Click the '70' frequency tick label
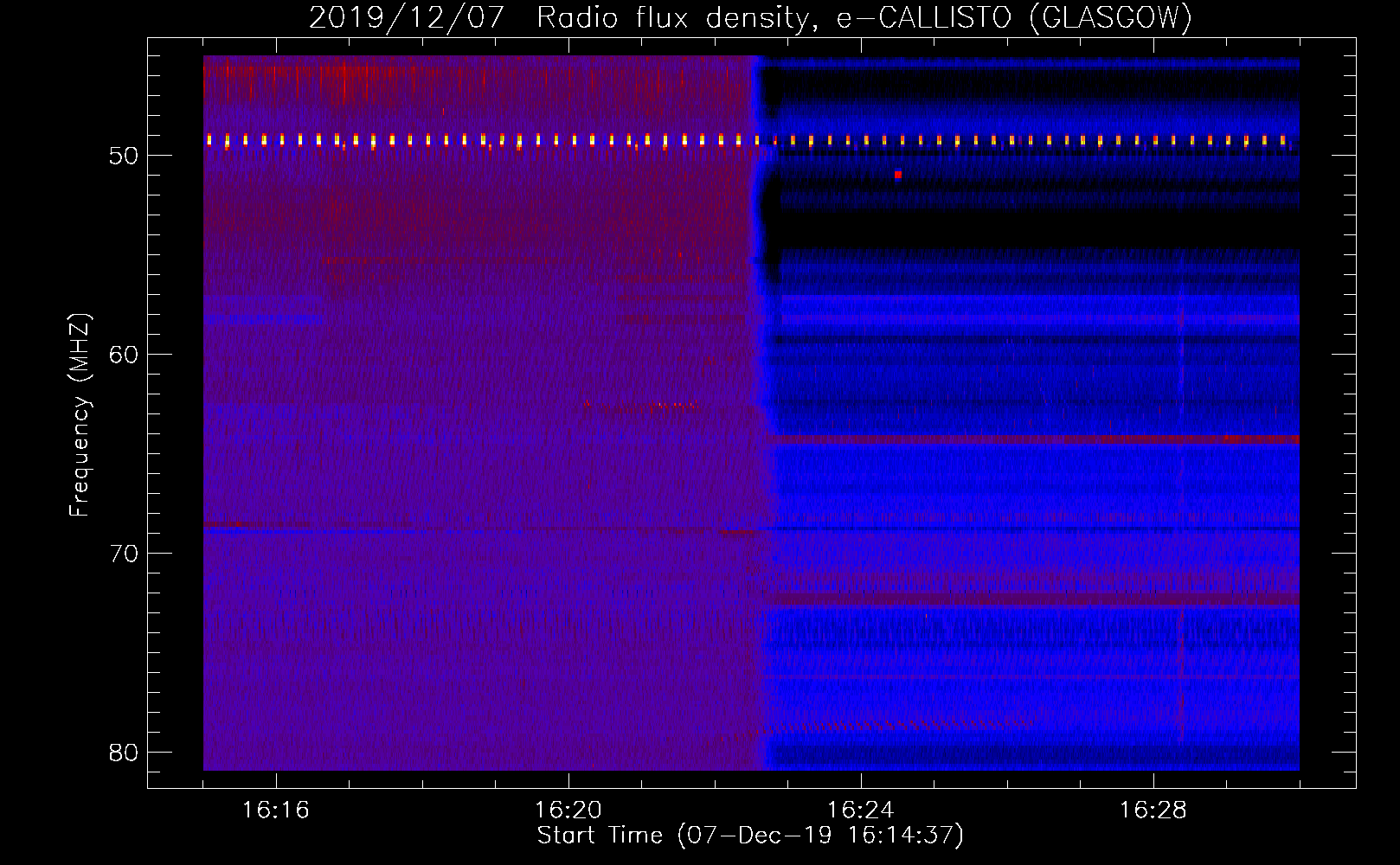This screenshot has height=865, width=1400. [125, 554]
